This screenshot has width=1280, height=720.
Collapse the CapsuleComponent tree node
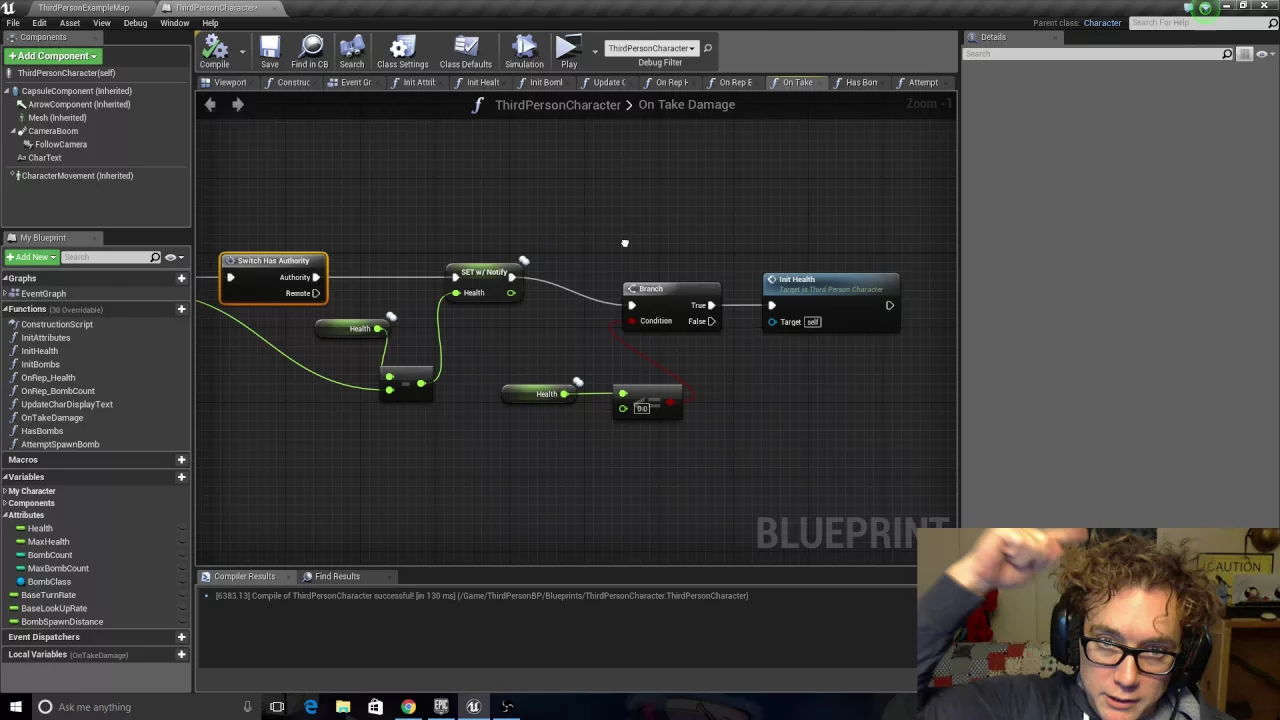tap(7, 91)
